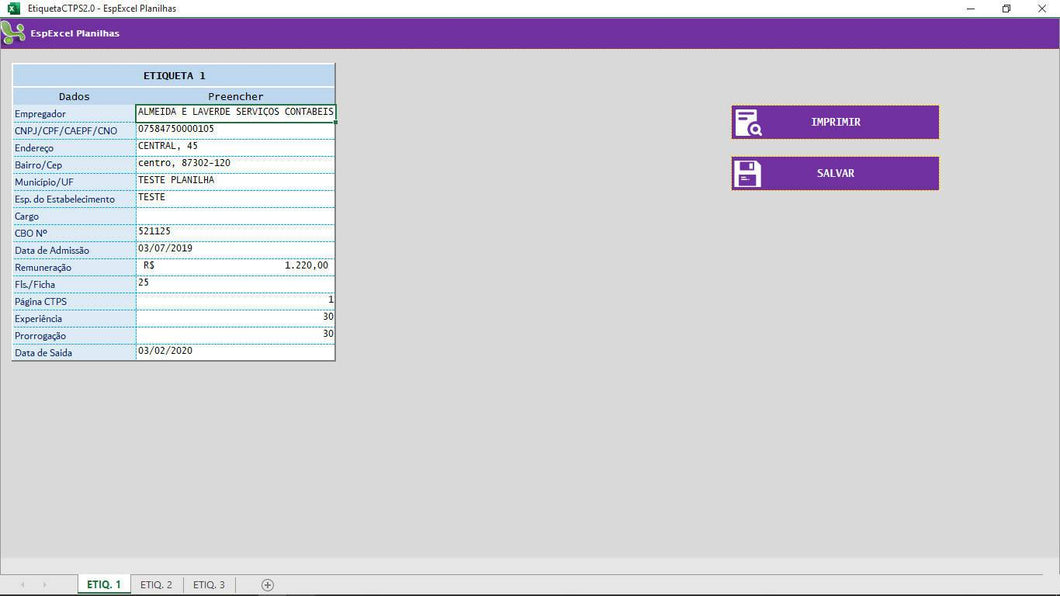Image resolution: width=1060 pixels, height=596 pixels.
Task: Switch to the ETIQ. 3 sheet tab
Action: tap(209, 585)
